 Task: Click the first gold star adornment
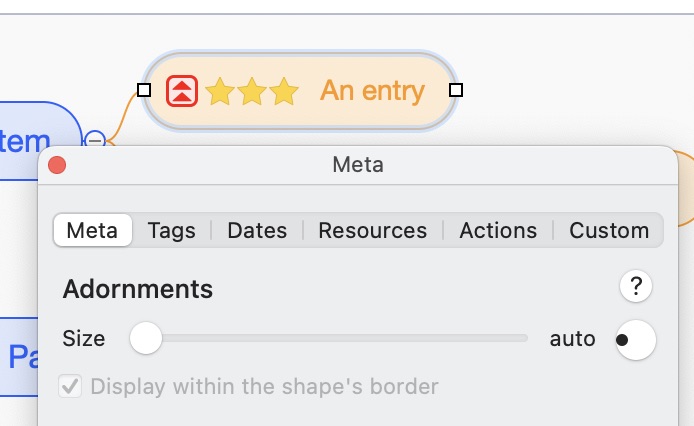pos(219,92)
